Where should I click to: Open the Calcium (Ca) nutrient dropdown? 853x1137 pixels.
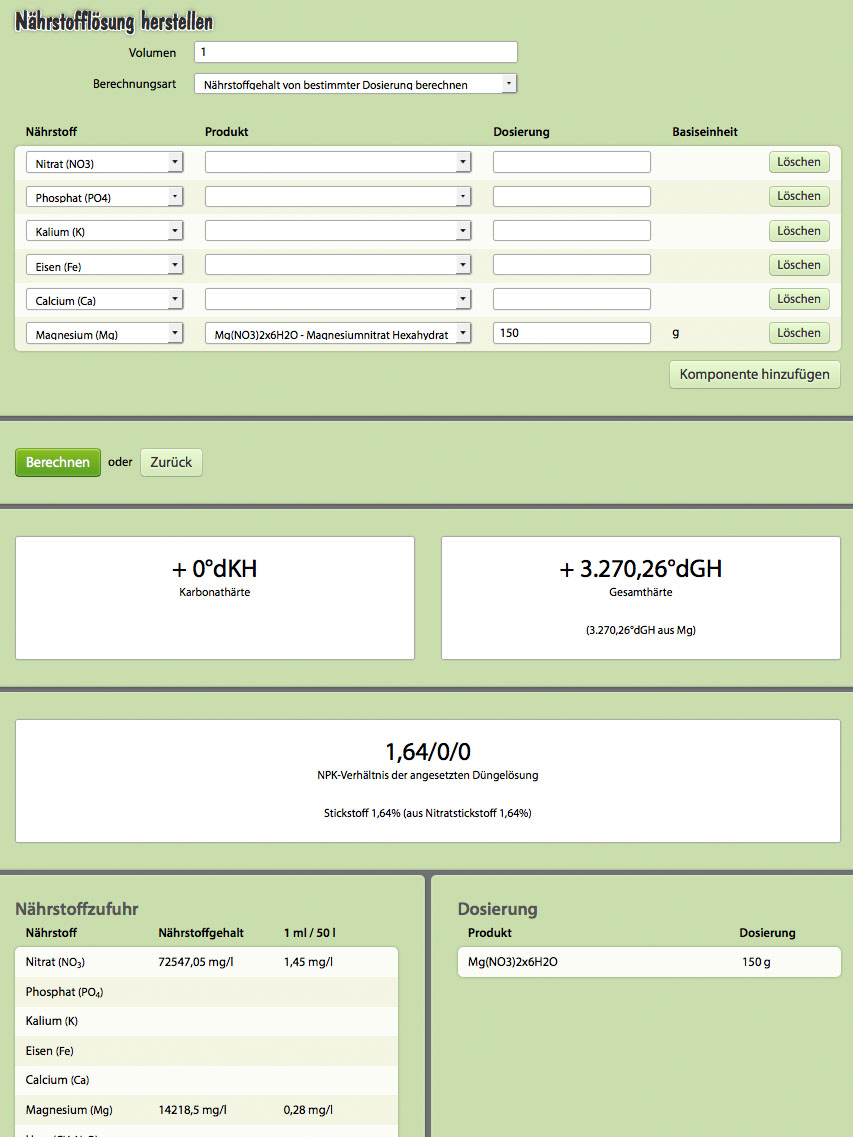click(104, 299)
